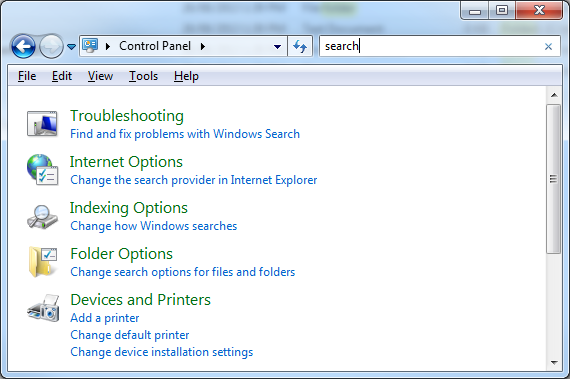This screenshot has width=570, height=379.
Task: Open the Edit menu
Action: click(62, 76)
